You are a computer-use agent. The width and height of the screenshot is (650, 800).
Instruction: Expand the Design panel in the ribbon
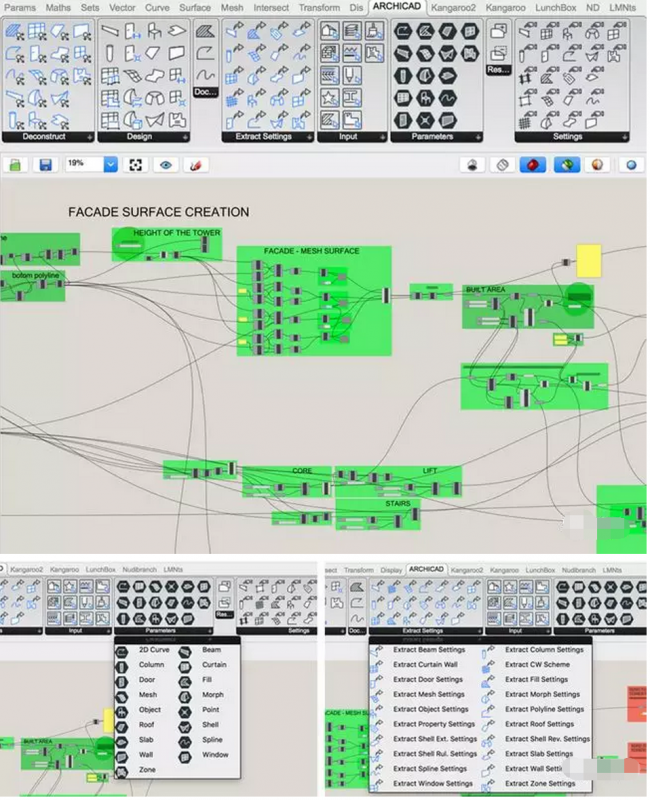(141, 136)
